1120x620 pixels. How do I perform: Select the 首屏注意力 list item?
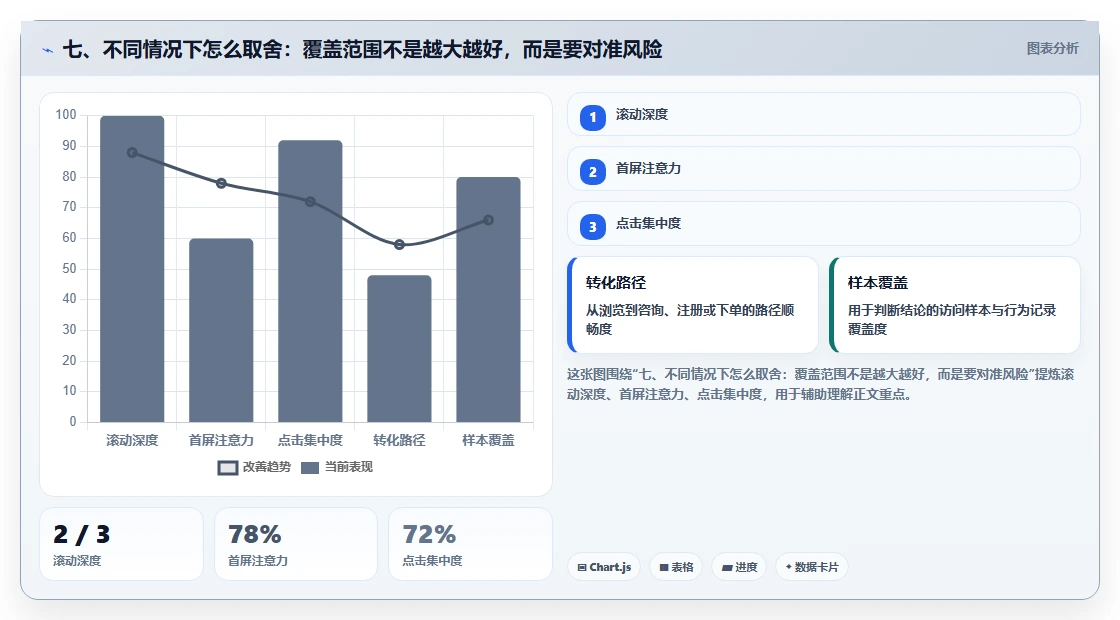[824, 169]
